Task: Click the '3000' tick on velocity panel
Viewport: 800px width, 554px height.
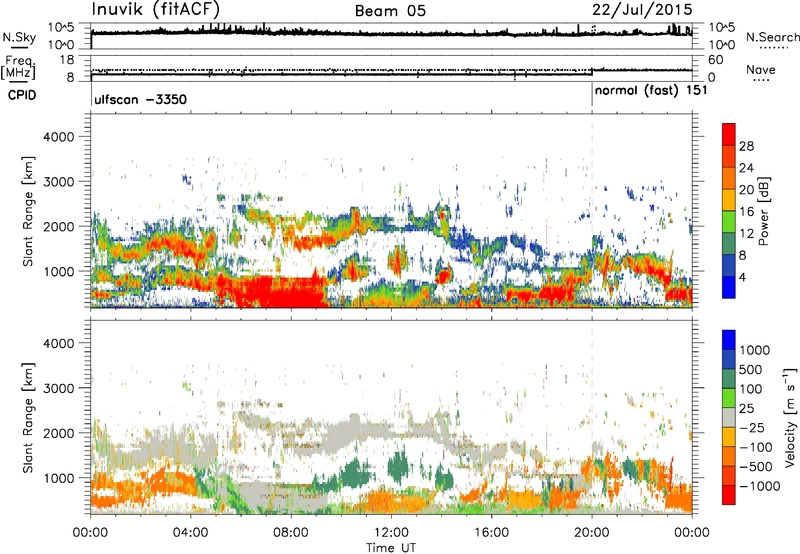Action: pyautogui.click(x=58, y=388)
